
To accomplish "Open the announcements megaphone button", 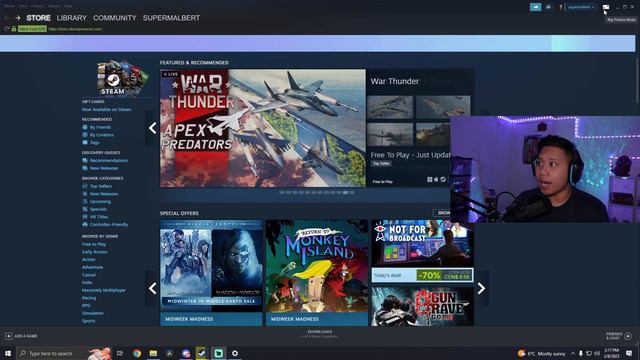I will click(536, 7).
